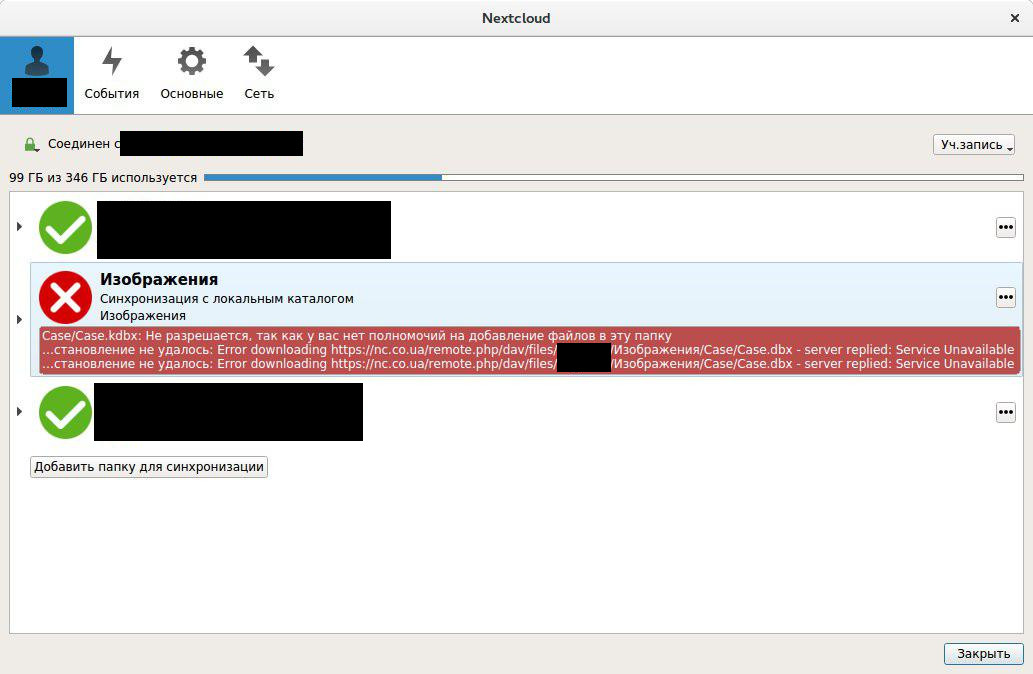Open the three-dot menu for Изображения
Image resolution: width=1033 pixels, height=674 pixels.
[x=1005, y=298]
